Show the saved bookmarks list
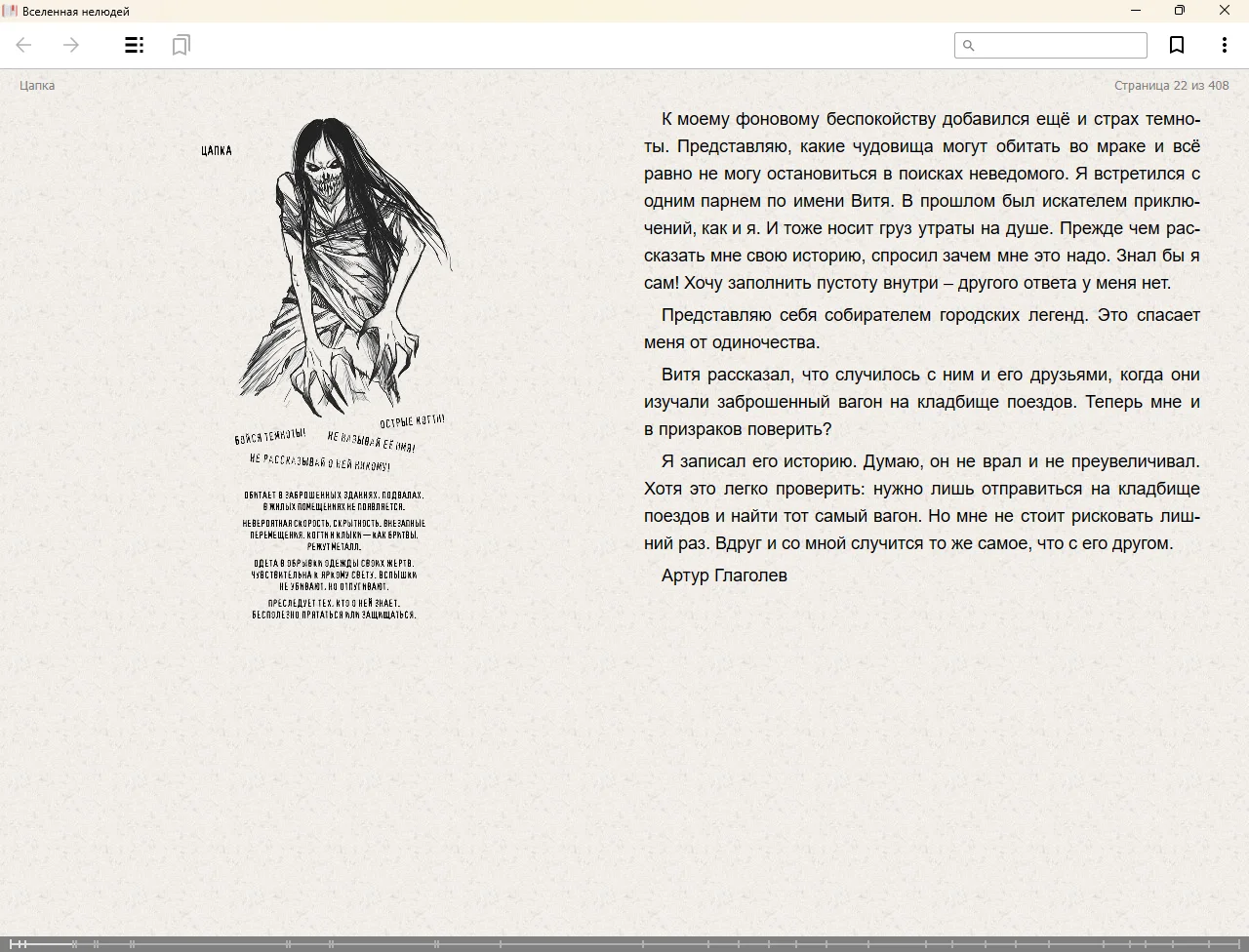This screenshot has width=1249, height=952. click(181, 45)
